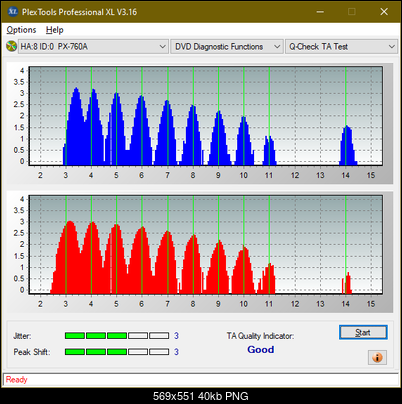Click the Jitter score value 3
402x404 pixels.
click(x=176, y=336)
